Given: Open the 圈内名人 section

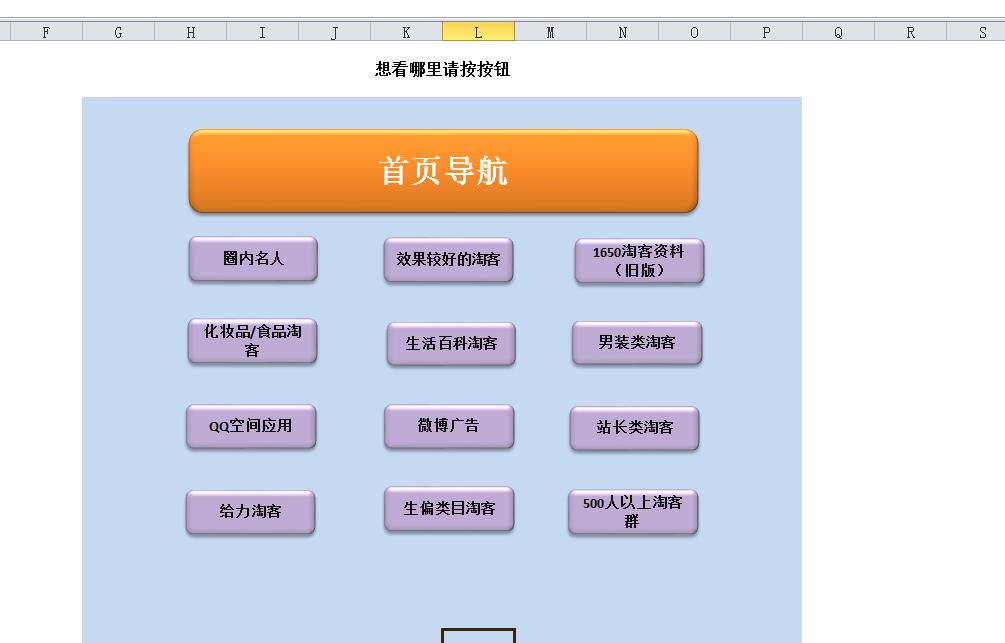Looking at the screenshot, I should coord(253,259).
